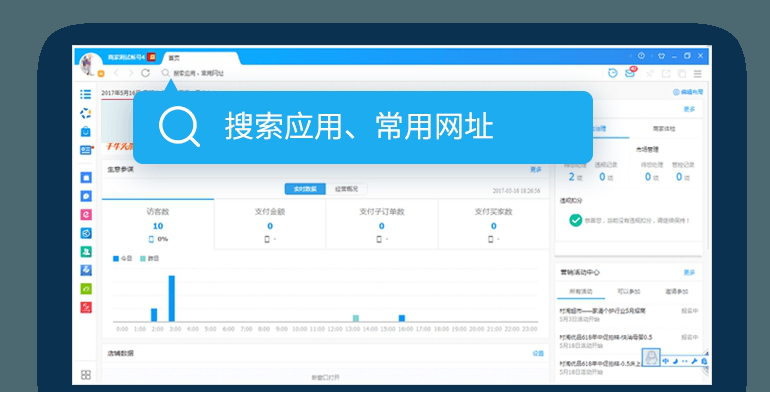Click the 设置 link in 店铺数据 section
This screenshot has width=770, height=407.
click(537, 353)
